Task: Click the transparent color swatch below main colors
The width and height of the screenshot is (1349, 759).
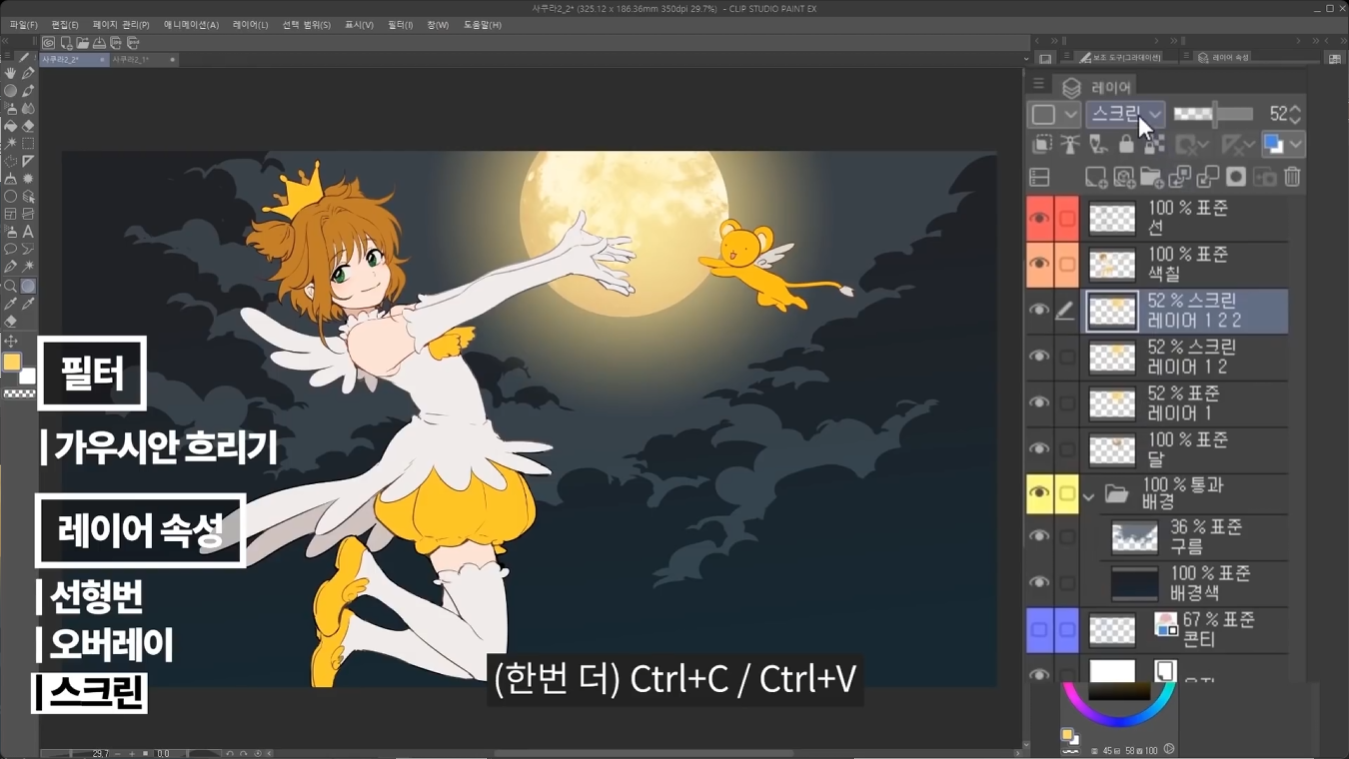Action: pos(19,394)
